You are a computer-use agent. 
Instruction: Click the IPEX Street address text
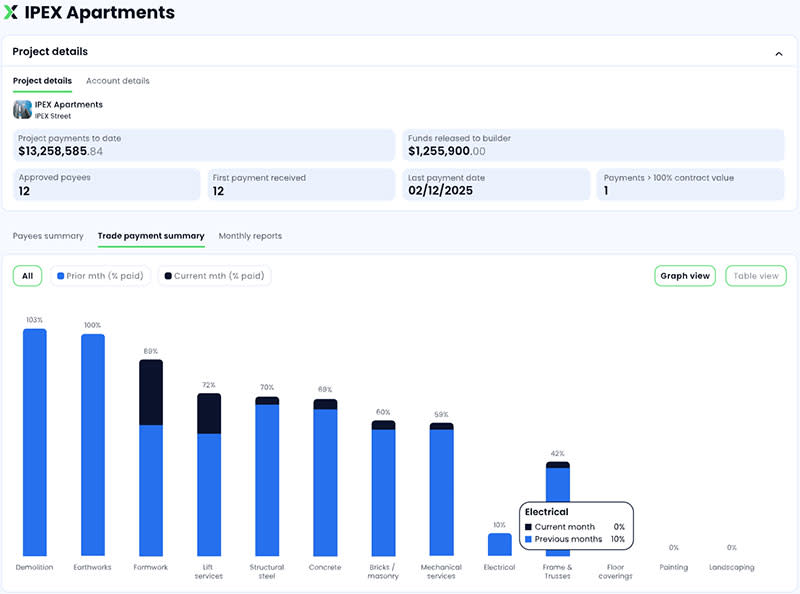click(x=53, y=116)
